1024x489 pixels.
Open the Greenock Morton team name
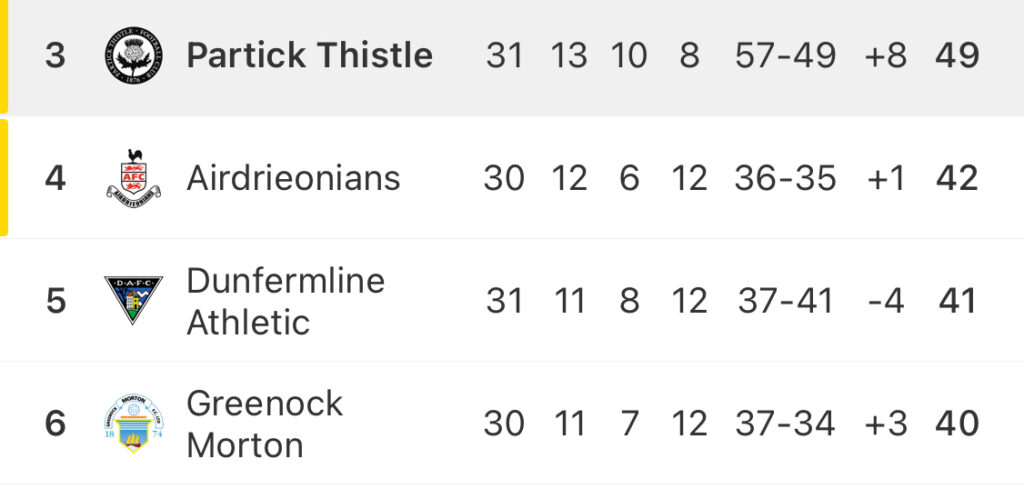click(264, 424)
